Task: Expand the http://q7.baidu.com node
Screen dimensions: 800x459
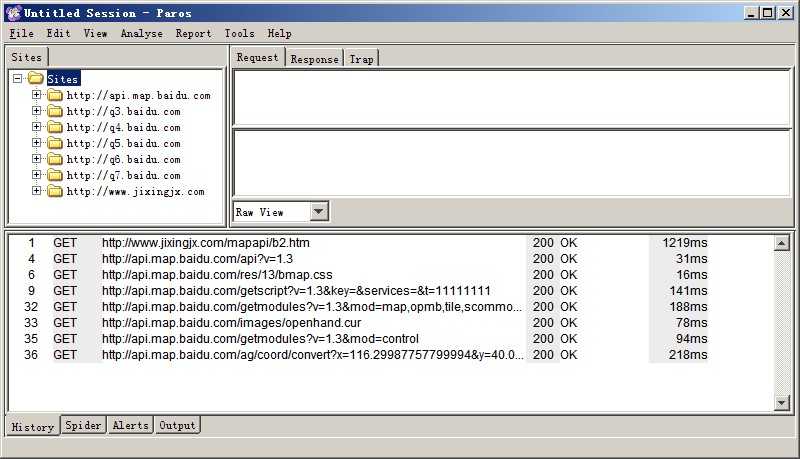Action: 36,174
